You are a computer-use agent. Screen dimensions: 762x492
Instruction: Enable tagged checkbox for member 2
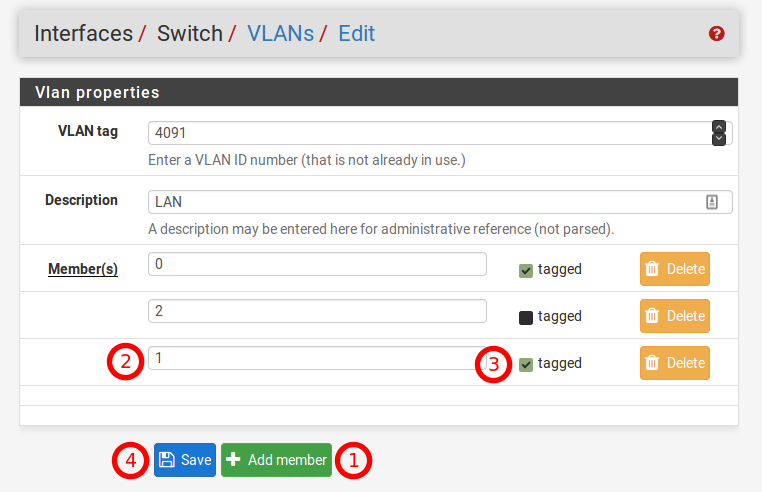(526, 318)
